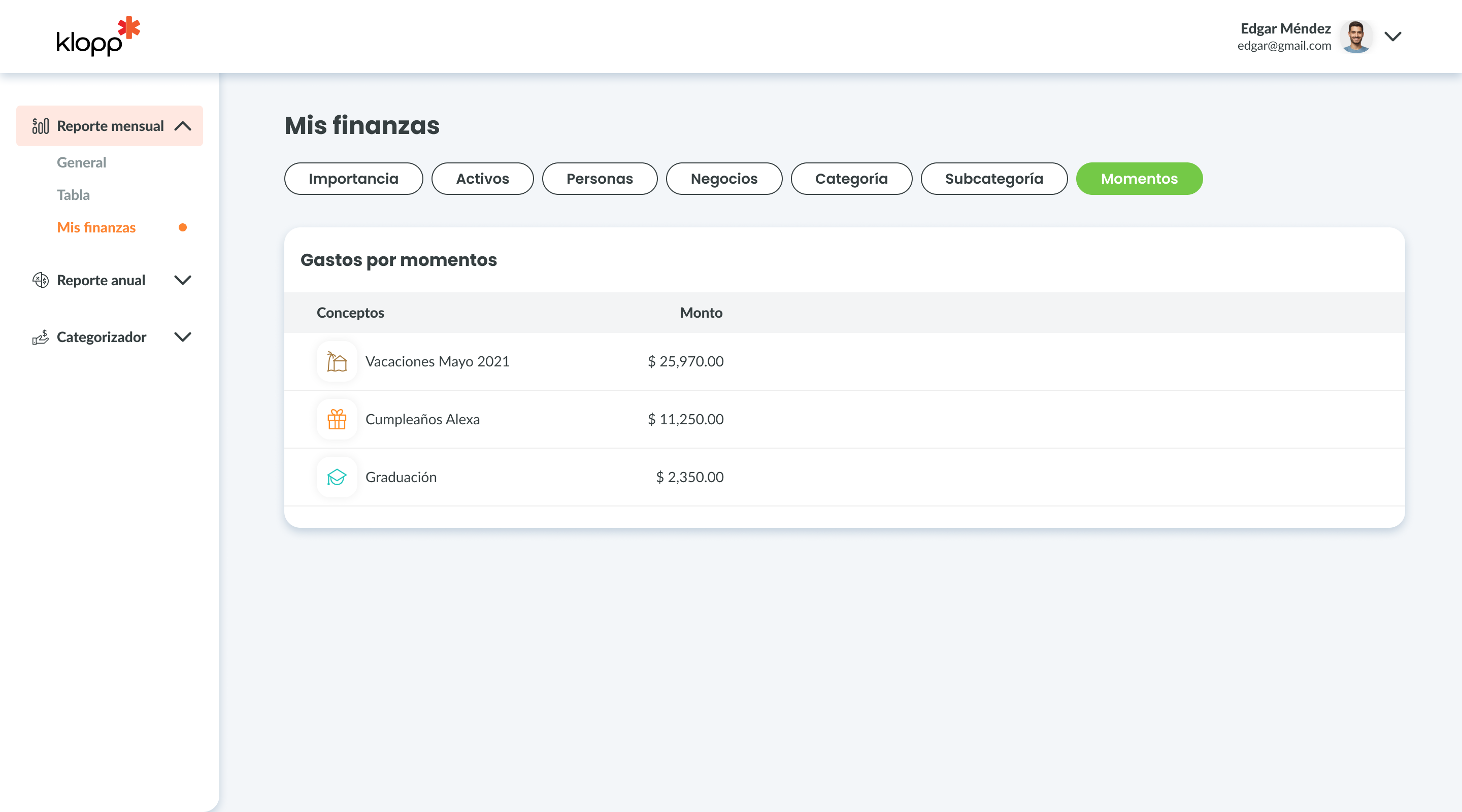Expand the Categorizador section
This screenshot has width=1462, height=812.
(x=183, y=337)
